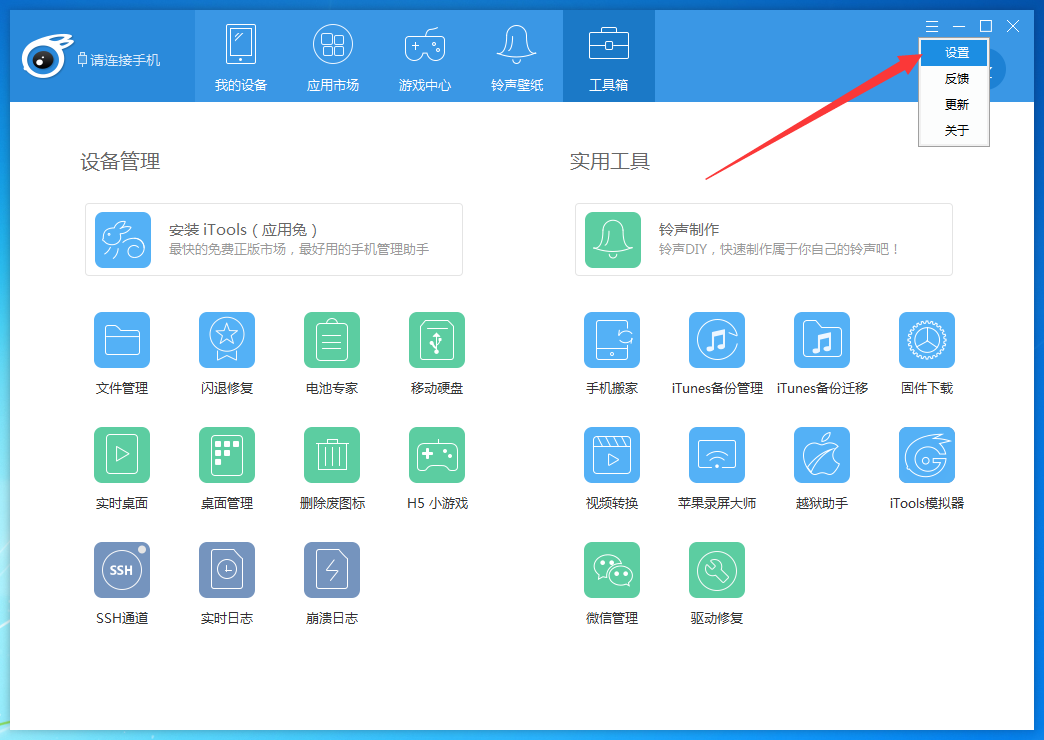Viewport: 1044px width, 740px height.
Task: Select 设置 from the menu
Action: [x=953, y=51]
